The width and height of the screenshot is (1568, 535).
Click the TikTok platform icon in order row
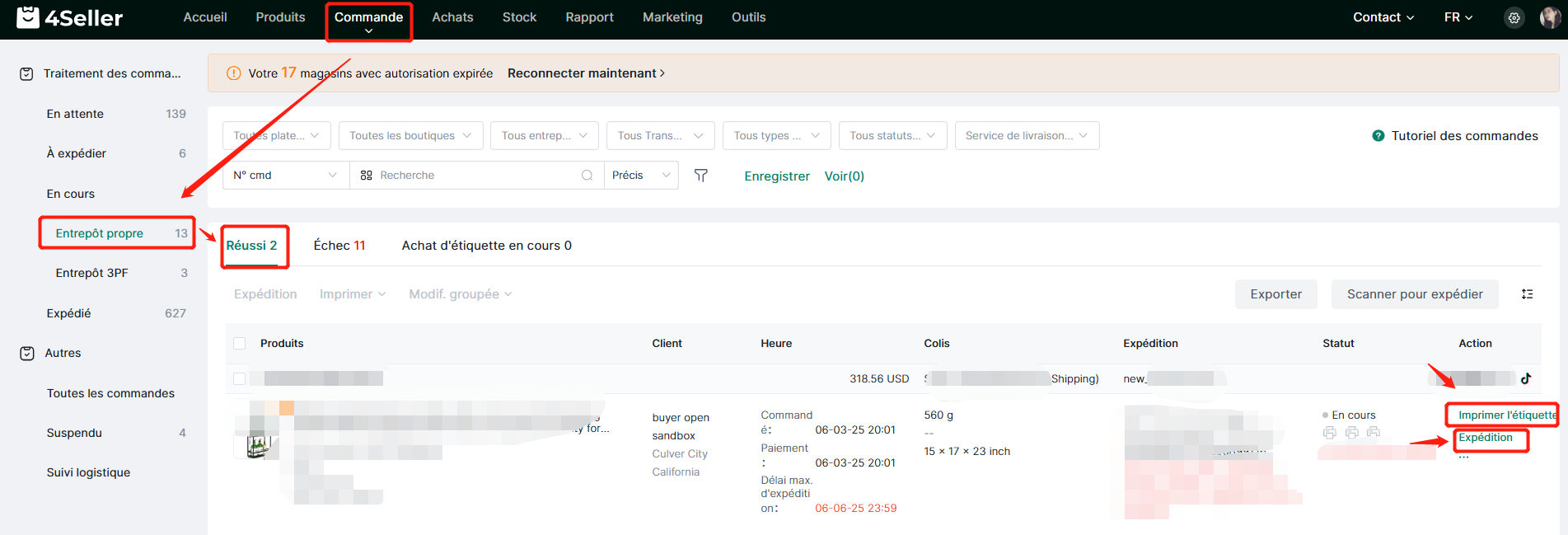pos(1526,378)
